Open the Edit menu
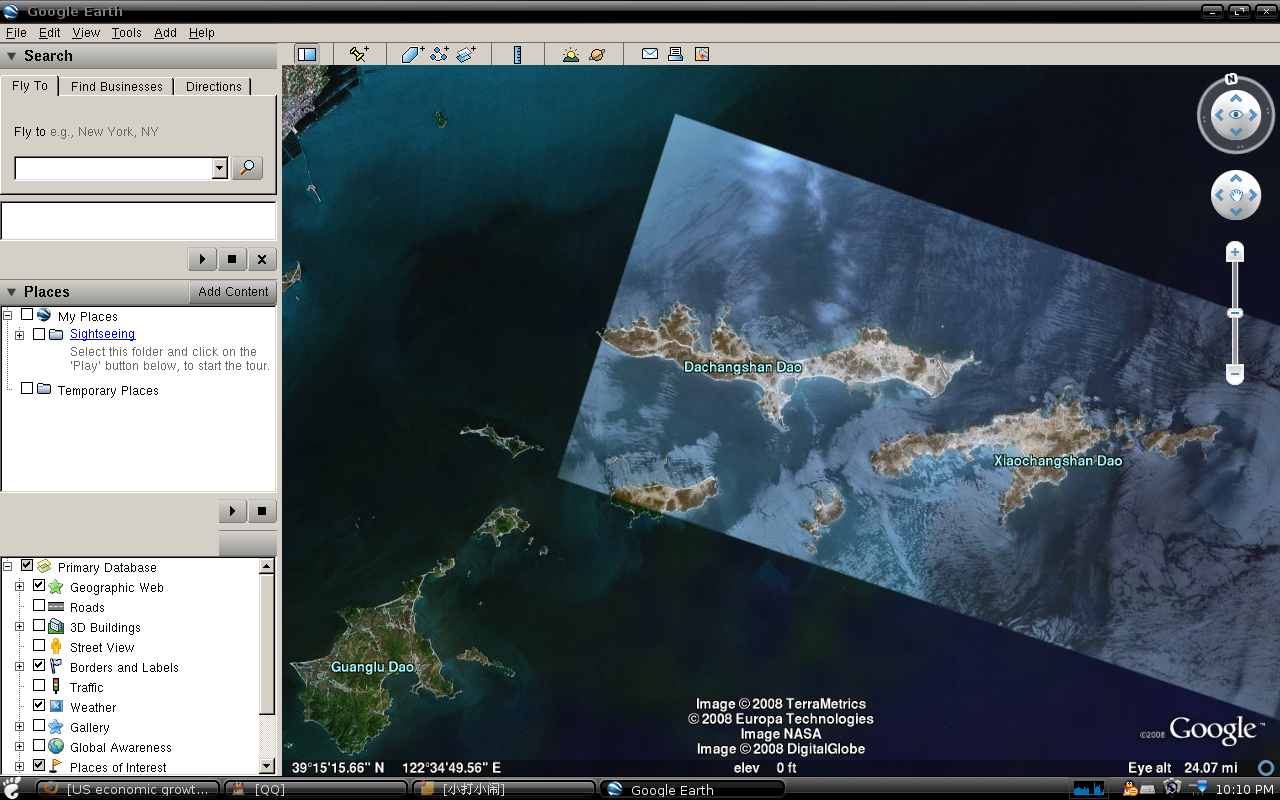The height and width of the screenshot is (800, 1280). pos(50,33)
